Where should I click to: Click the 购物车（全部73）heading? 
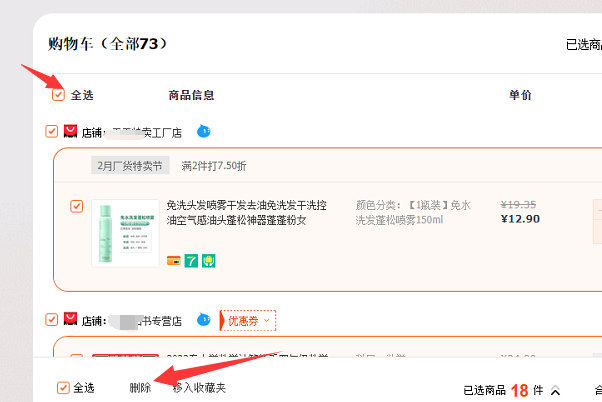107,44
